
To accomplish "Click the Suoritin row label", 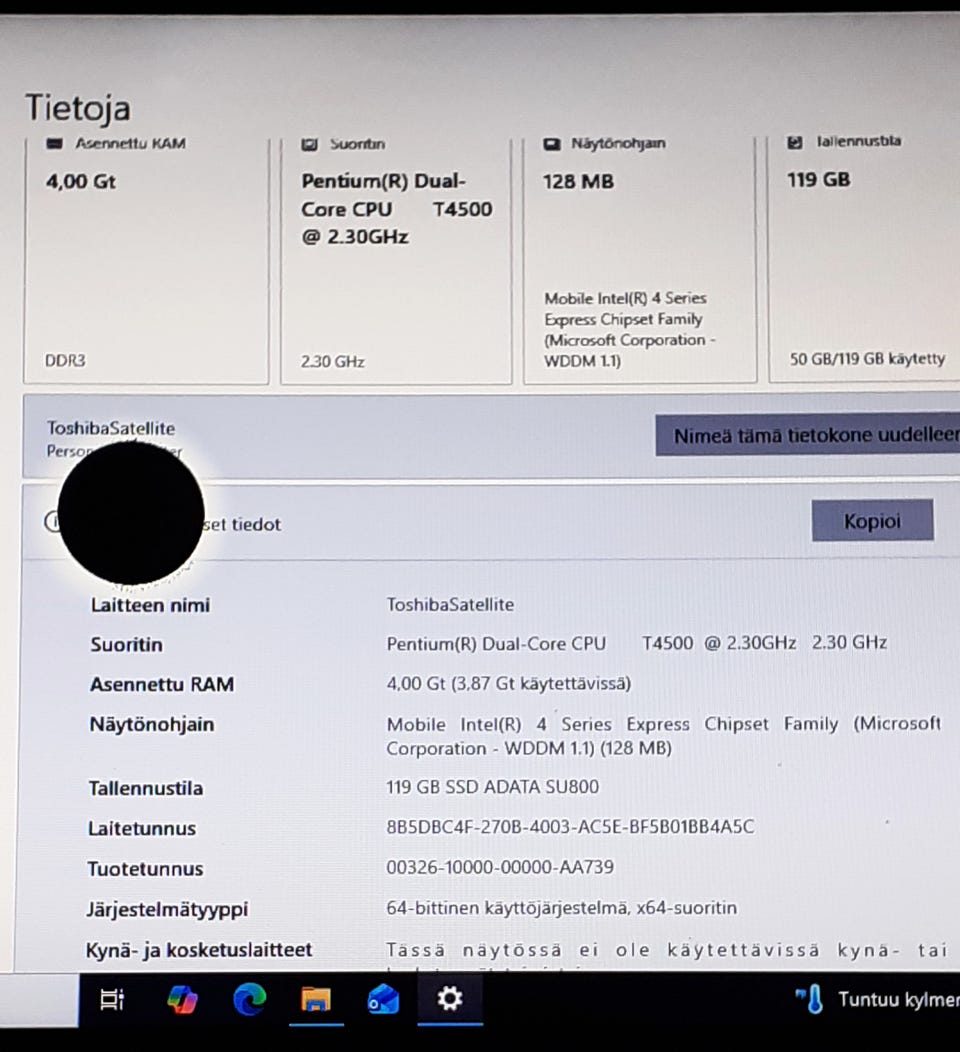I will 126,645.
